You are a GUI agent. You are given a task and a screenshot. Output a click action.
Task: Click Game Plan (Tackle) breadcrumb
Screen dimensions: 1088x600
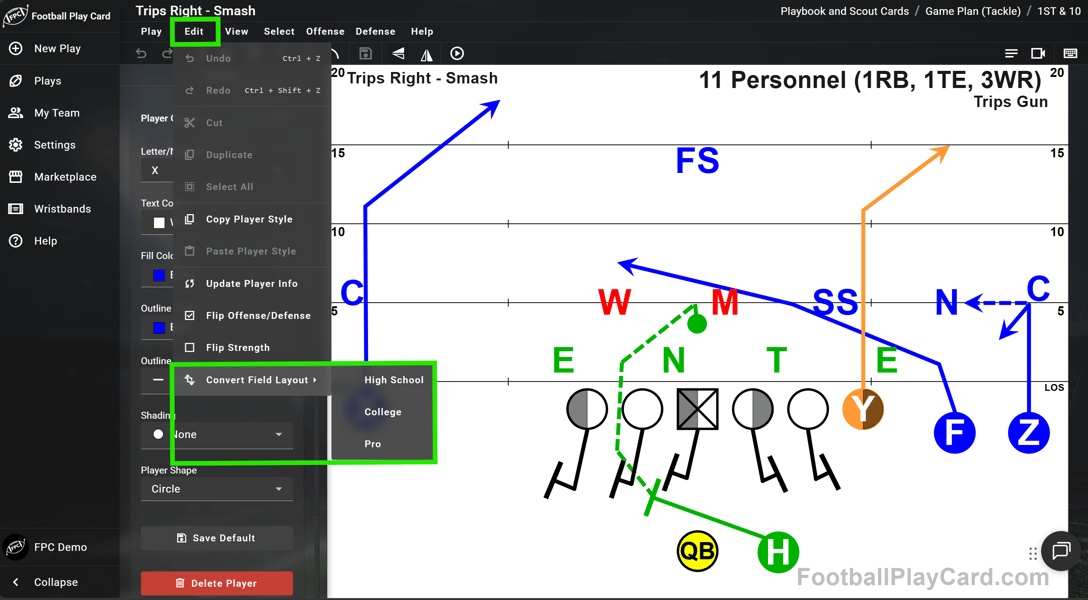(x=973, y=11)
